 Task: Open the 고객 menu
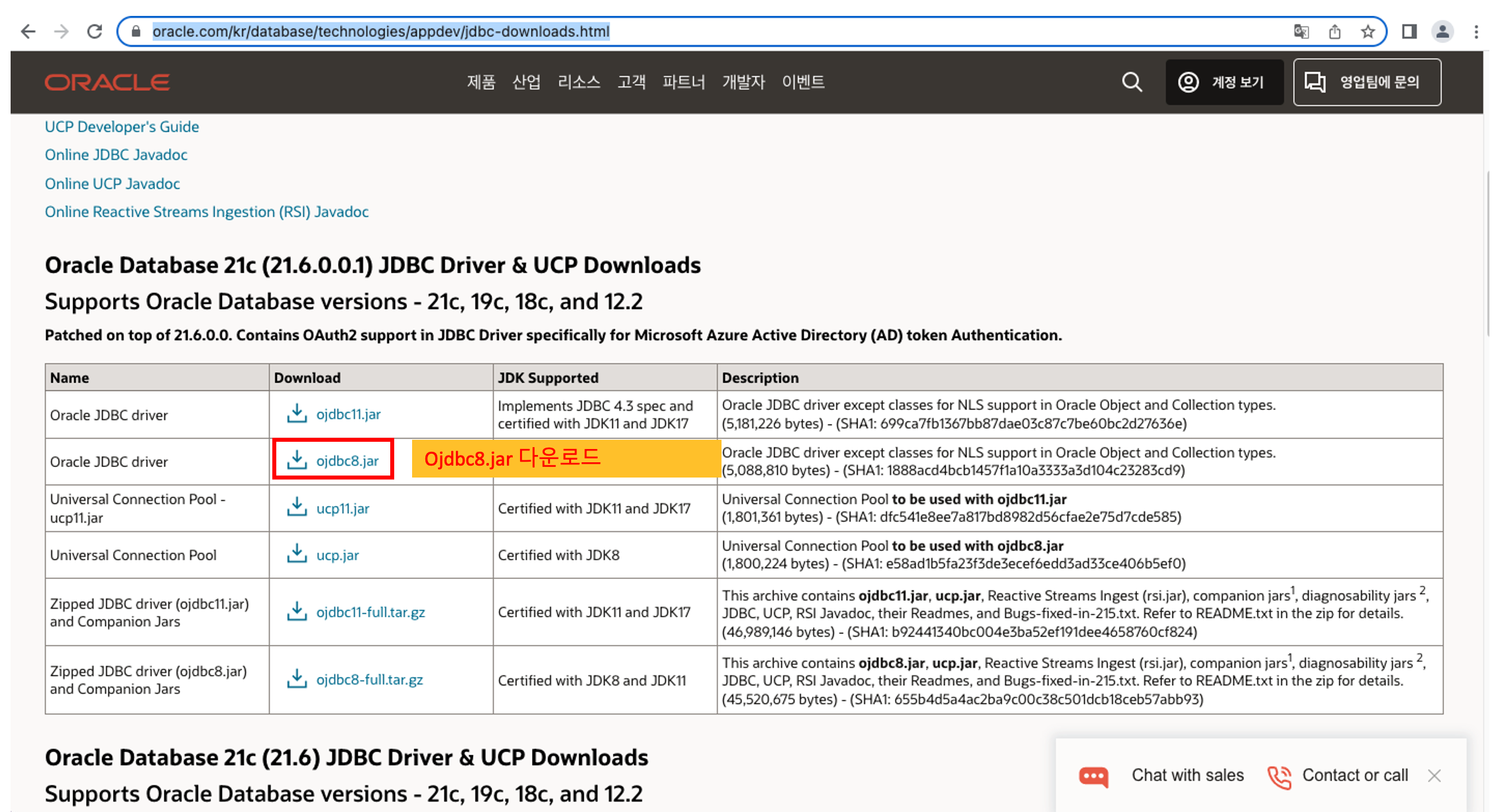pyautogui.click(x=631, y=82)
